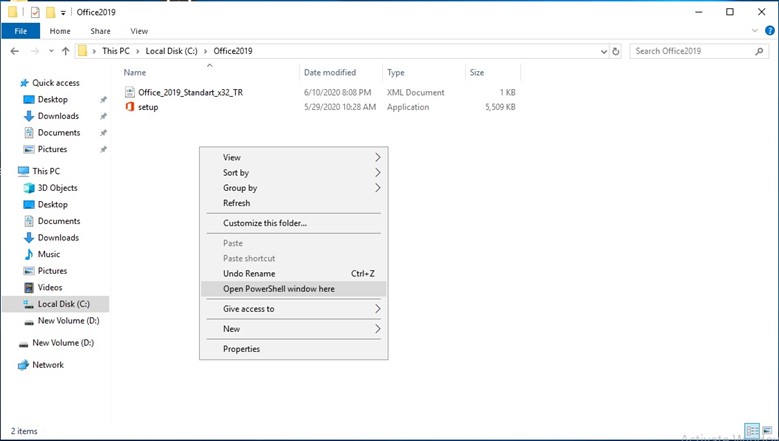Expand the ribbon chevron
This screenshot has height=441, width=779.
tap(755, 31)
